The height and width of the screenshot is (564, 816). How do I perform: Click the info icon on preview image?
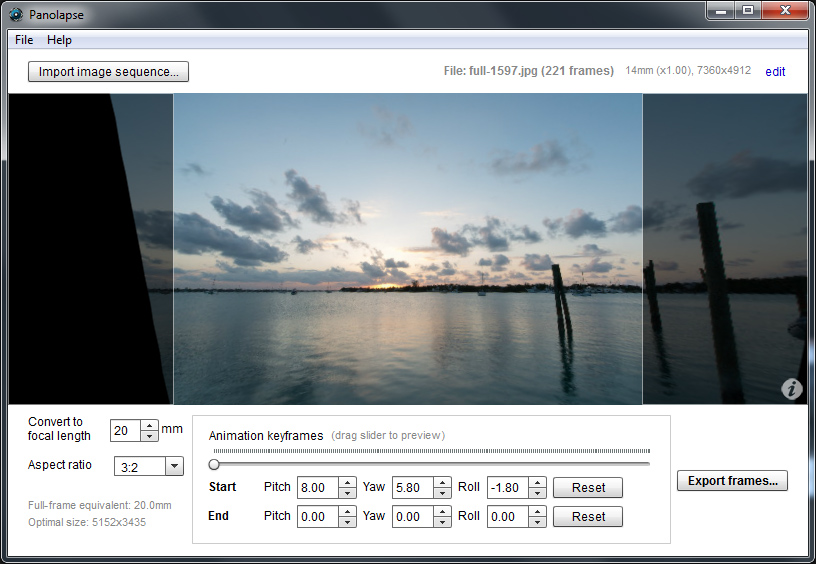click(x=791, y=389)
